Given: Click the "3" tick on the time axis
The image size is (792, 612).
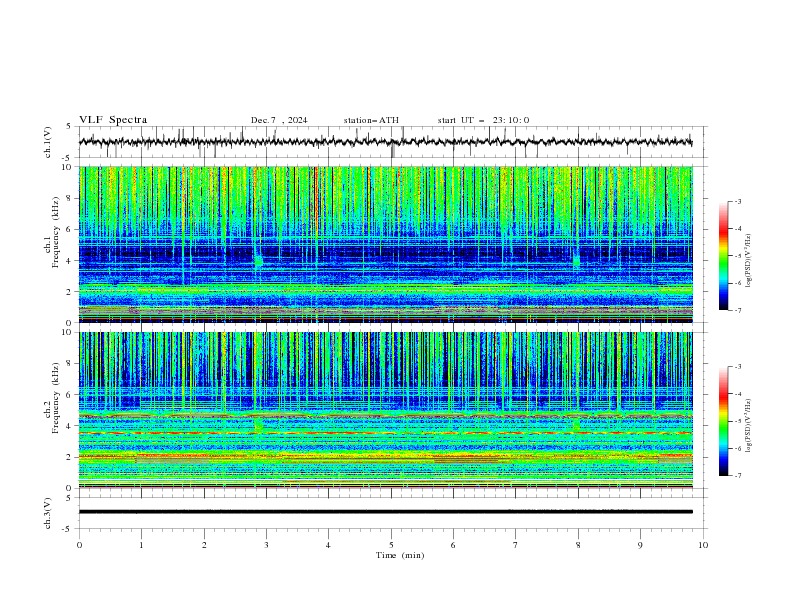Looking at the screenshot, I should 266,545.
